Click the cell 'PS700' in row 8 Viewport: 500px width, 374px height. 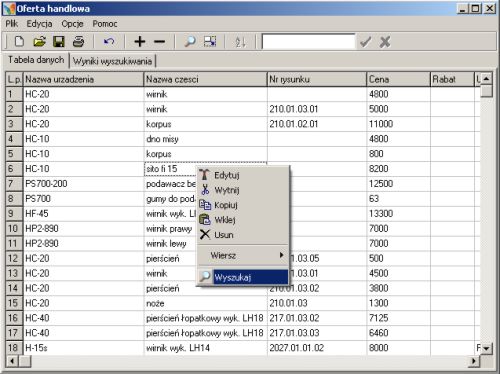83,199
